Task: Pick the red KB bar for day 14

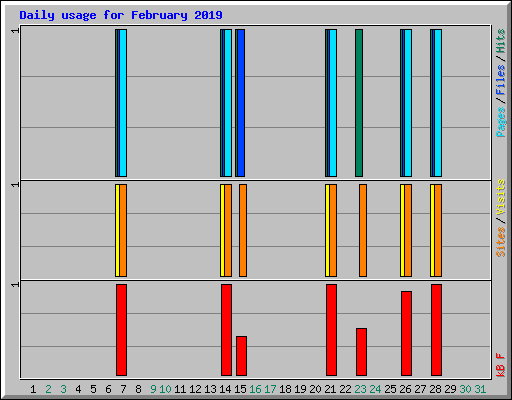Action: (x=226, y=330)
